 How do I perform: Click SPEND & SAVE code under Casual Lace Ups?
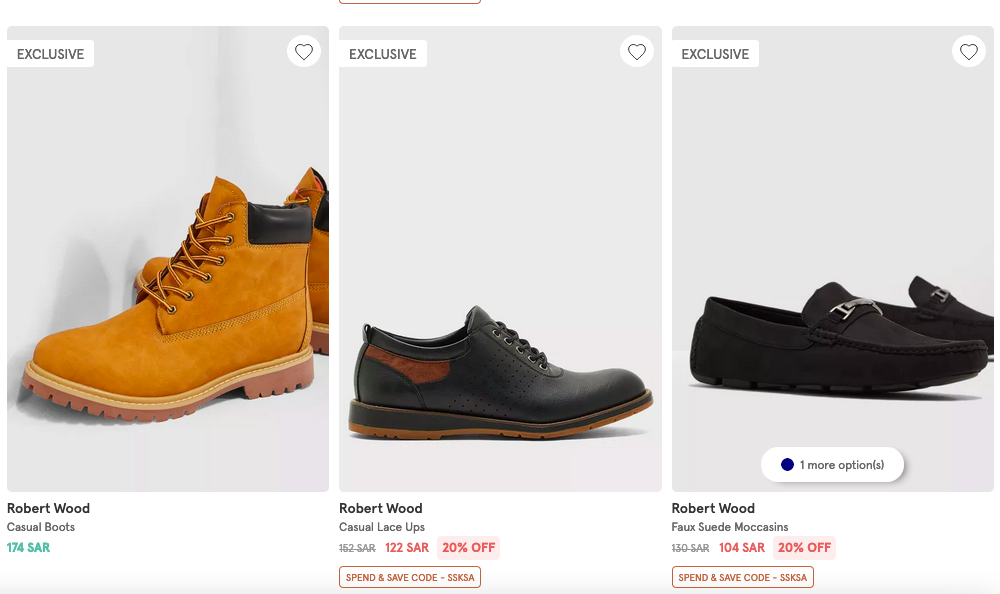pyautogui.click(x=410, y=577)
